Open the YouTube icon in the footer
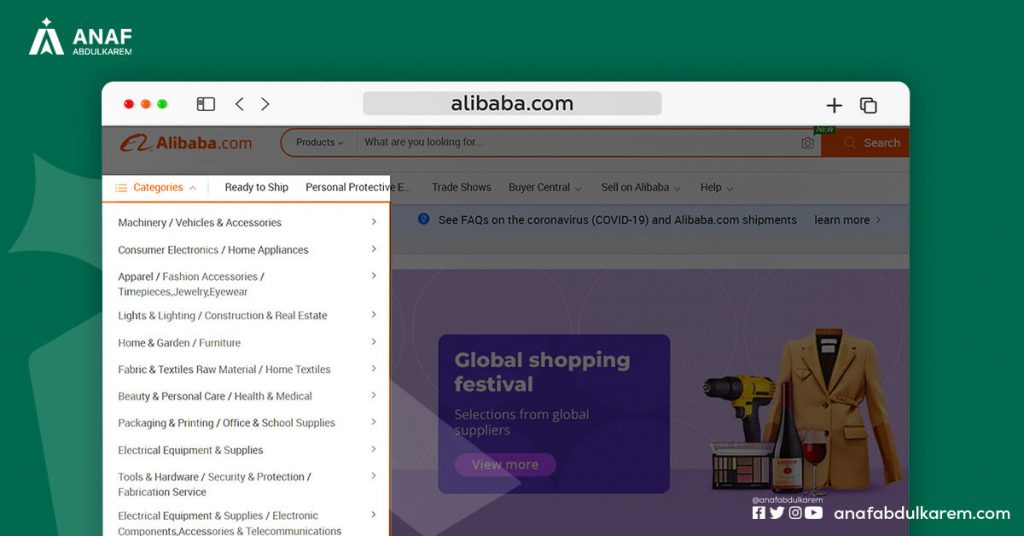The width and height of the screenshot is (1024, 536). [x=814, y=512]
